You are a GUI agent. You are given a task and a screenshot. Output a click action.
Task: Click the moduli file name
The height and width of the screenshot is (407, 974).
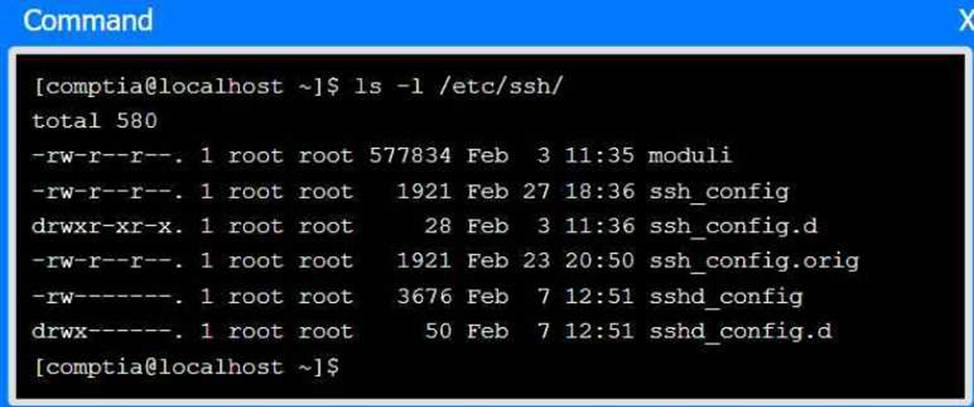click(690, 155)
